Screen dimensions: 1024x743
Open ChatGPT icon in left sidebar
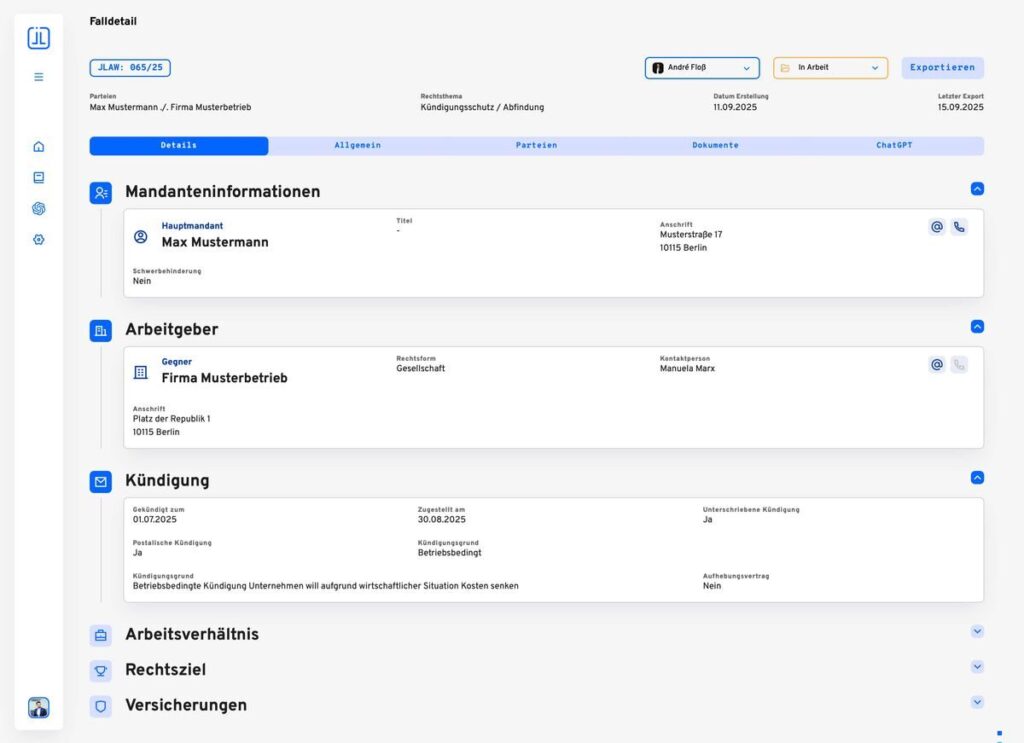39,208
